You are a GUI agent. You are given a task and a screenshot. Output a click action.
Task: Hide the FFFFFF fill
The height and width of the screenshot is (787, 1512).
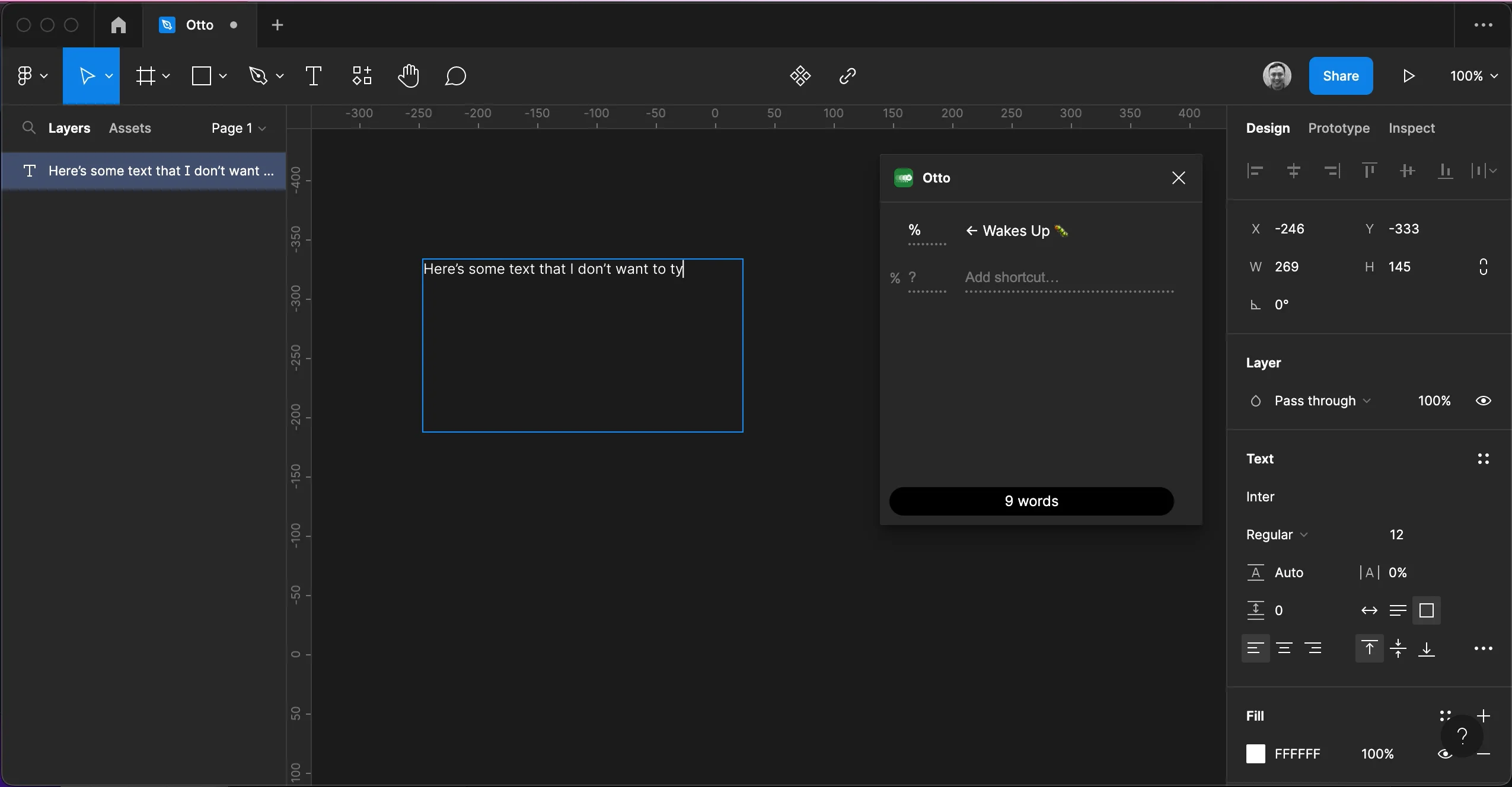coord(1444,755)
